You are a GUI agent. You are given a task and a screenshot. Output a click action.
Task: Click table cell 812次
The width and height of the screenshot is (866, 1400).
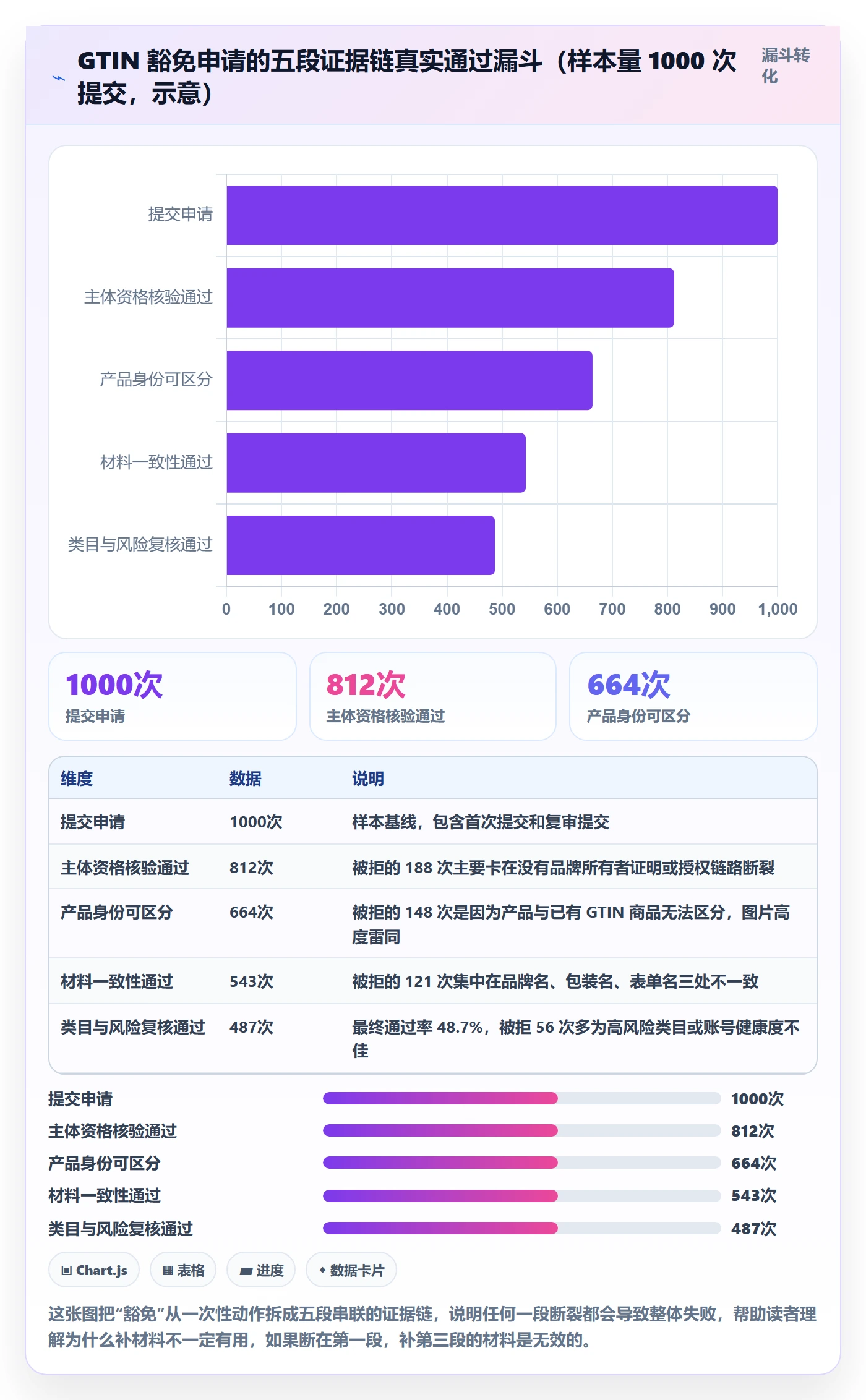pos(252,868)
